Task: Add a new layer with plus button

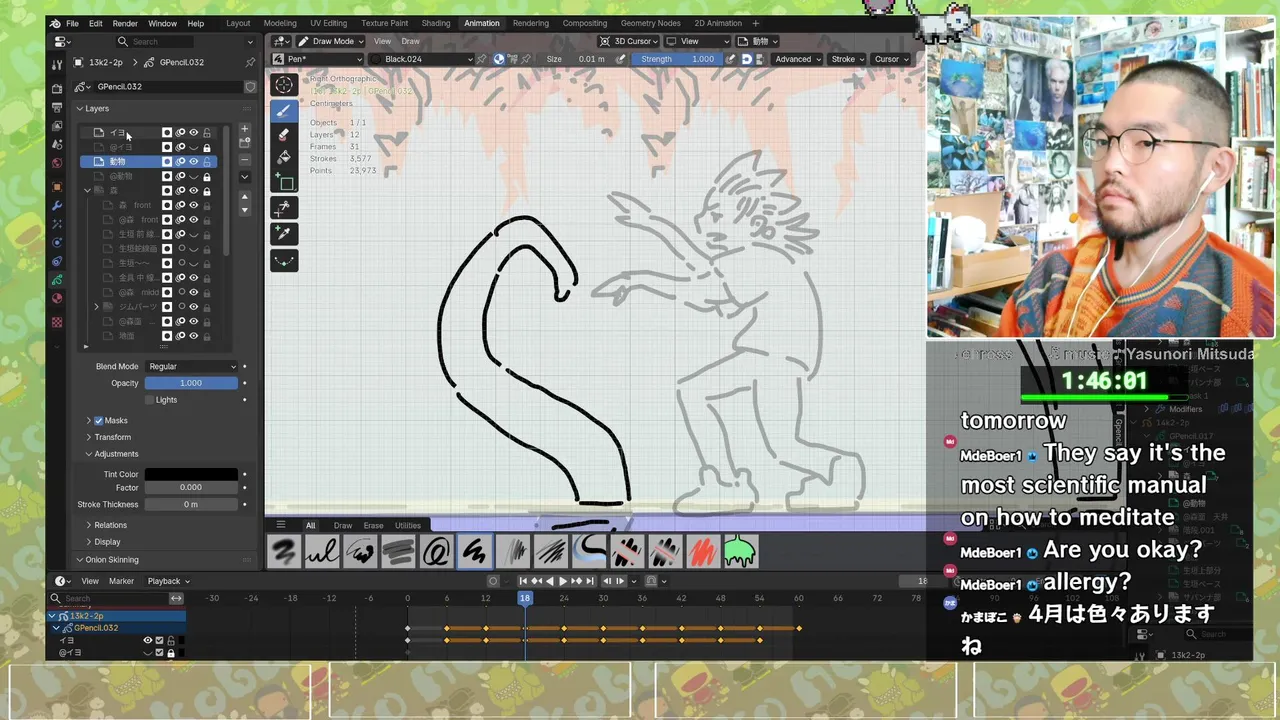Action: [244, 130]
